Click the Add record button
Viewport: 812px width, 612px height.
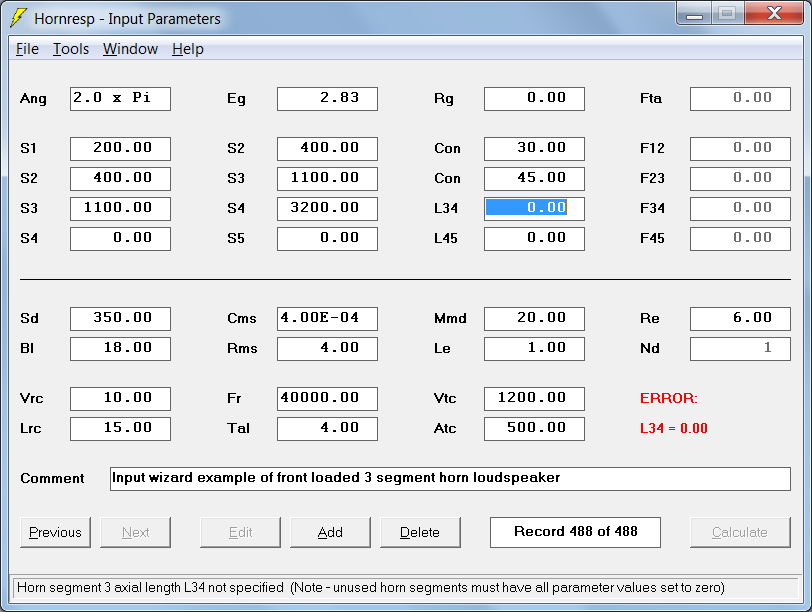click(x=330, y=532)
